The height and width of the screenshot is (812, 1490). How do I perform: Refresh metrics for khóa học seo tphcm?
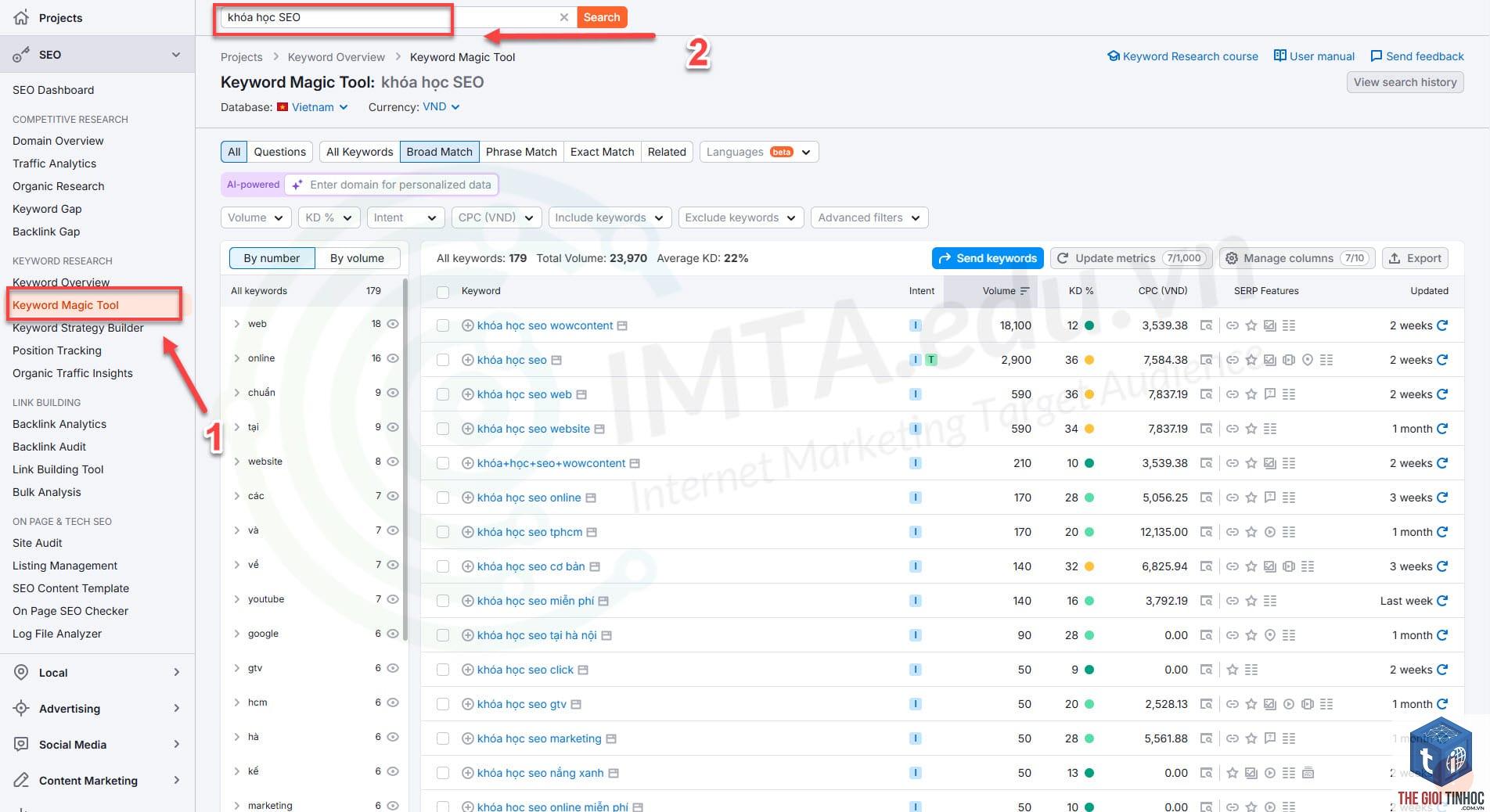(1442, 532)
